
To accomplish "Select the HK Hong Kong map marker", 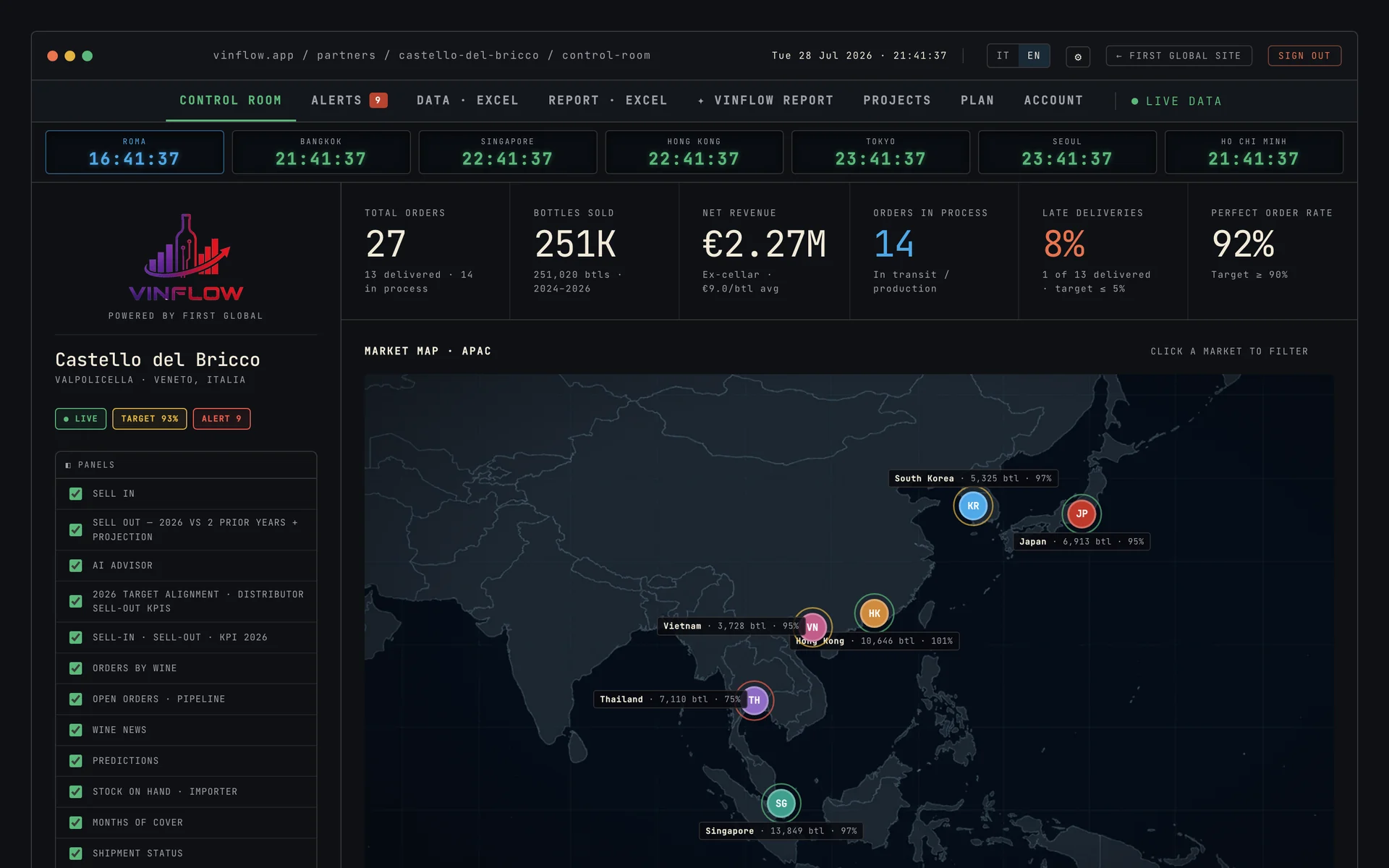I will point(874,613).
